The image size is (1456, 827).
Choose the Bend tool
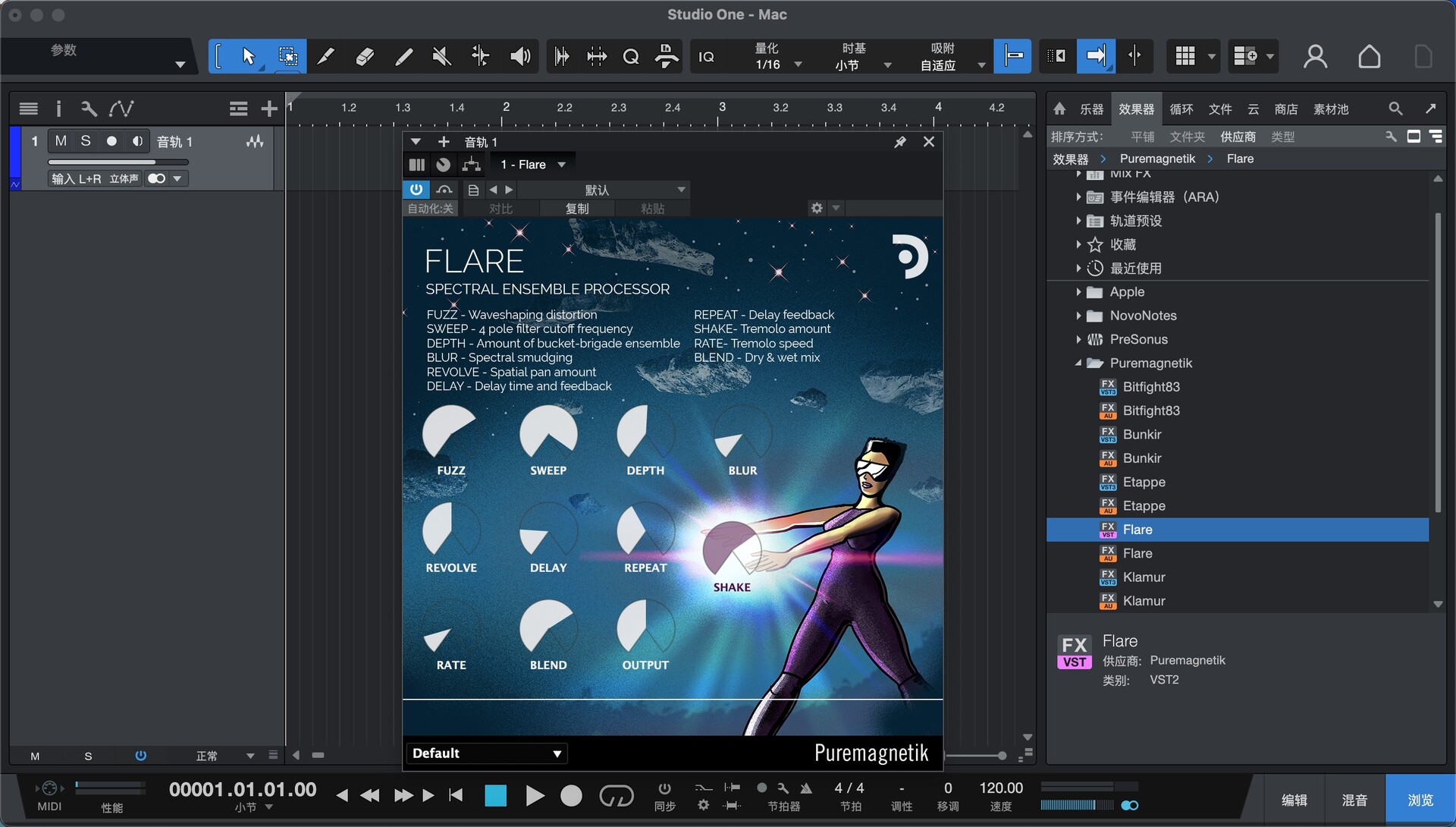pyautogui.click(x=480, y=56)
